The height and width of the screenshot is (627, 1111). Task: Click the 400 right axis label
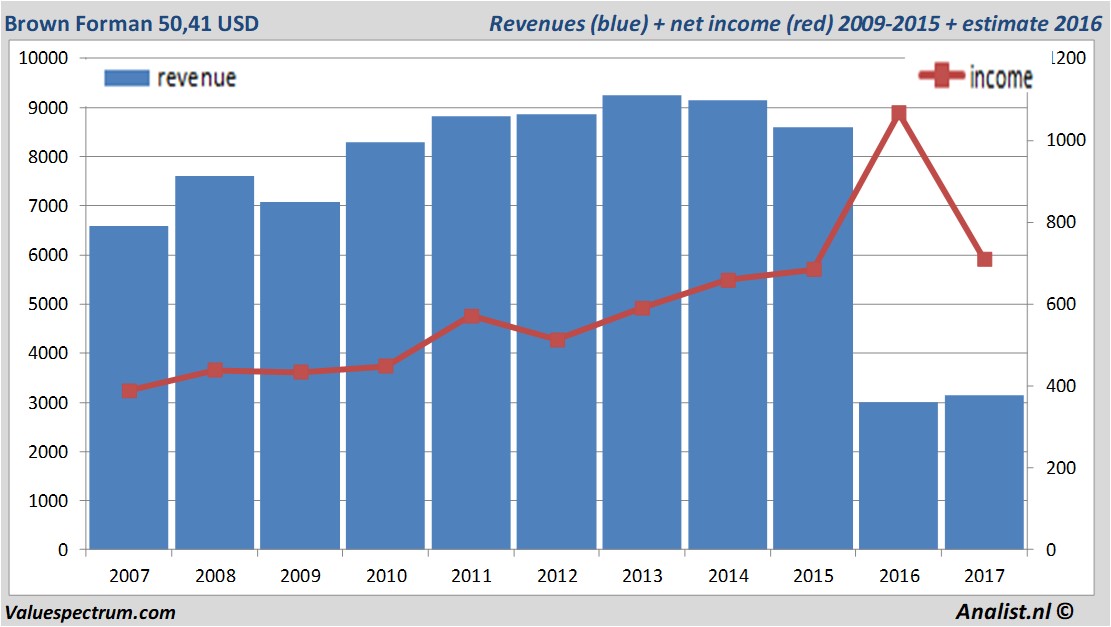(x=1061, y=386)
